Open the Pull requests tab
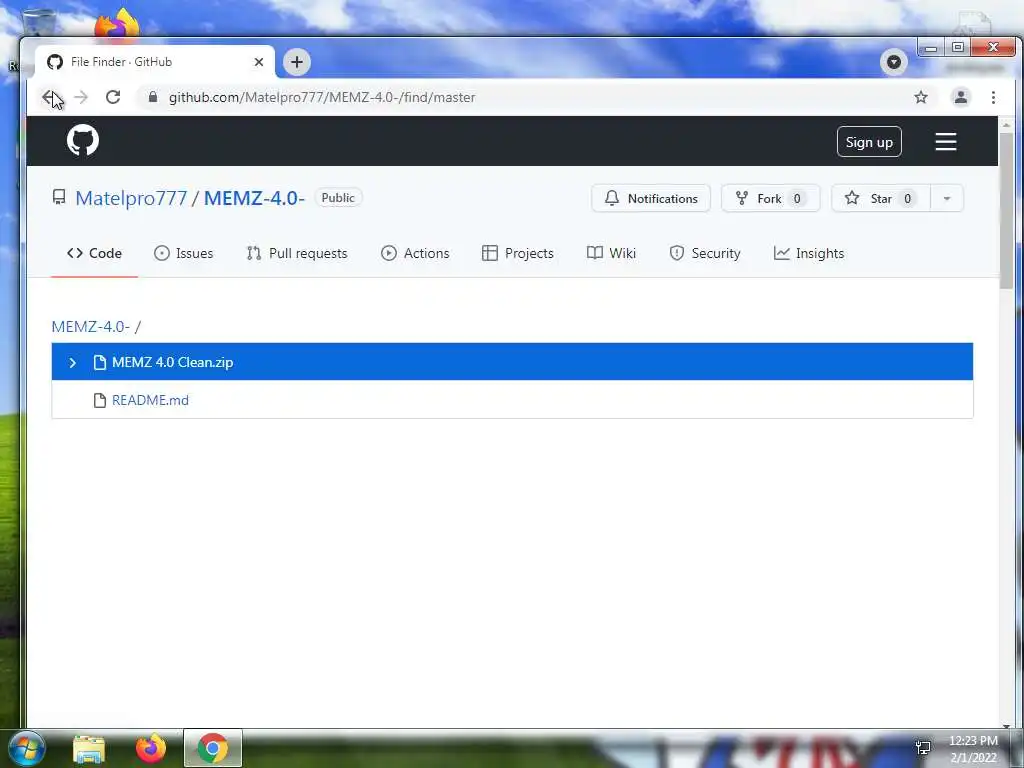 pyautogui.click(x=297, y=253)
